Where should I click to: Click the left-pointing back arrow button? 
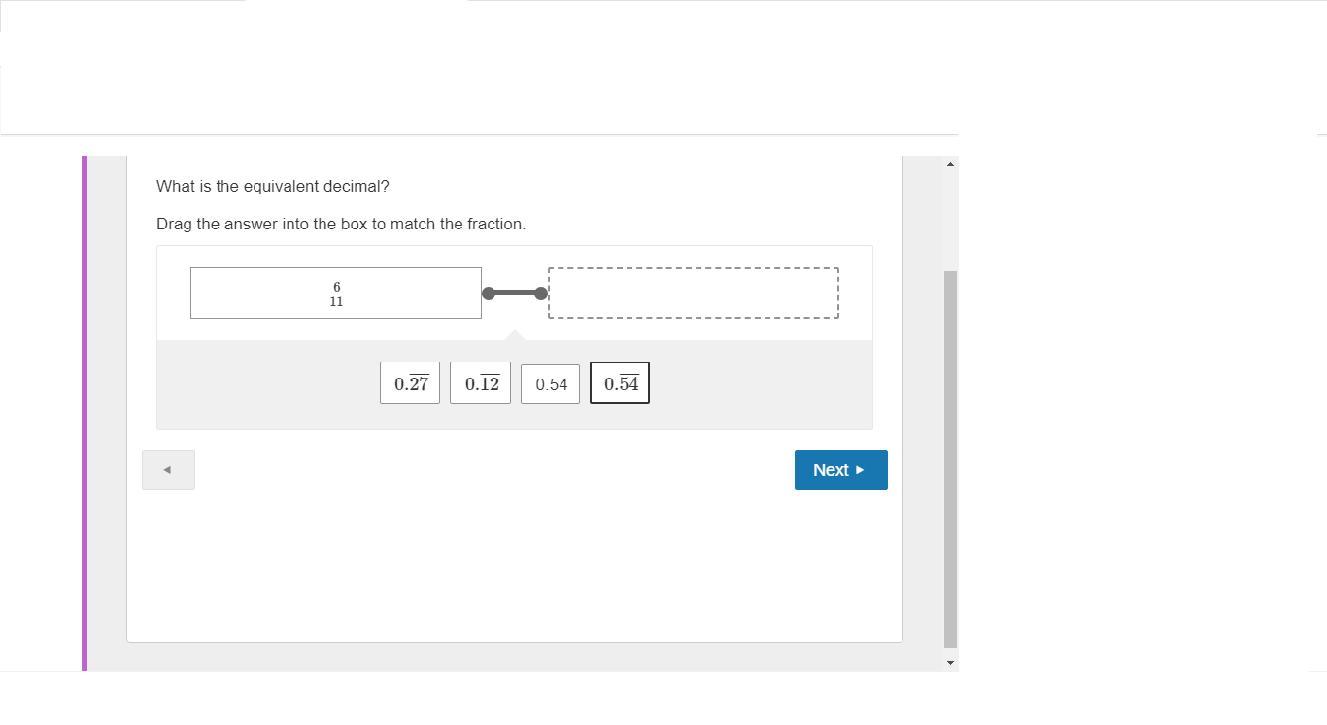(x=168, y=470)
